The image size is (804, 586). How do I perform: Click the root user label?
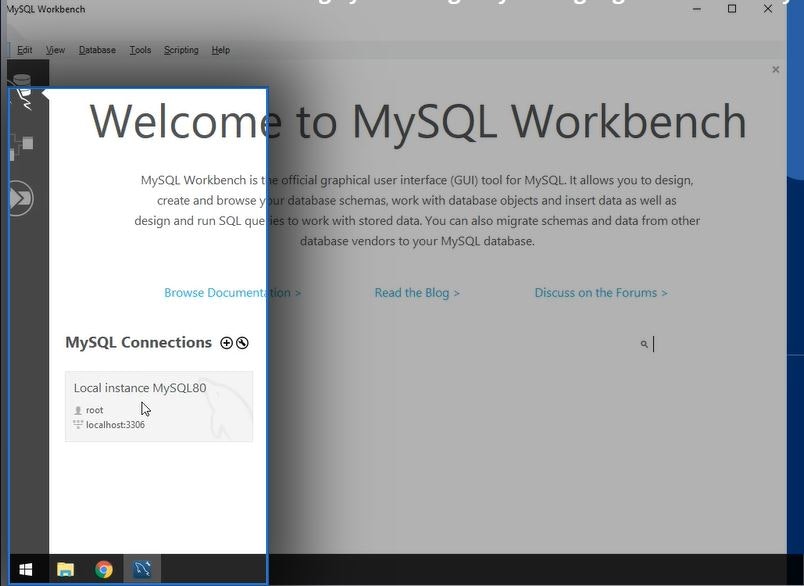tap(94, 410)
